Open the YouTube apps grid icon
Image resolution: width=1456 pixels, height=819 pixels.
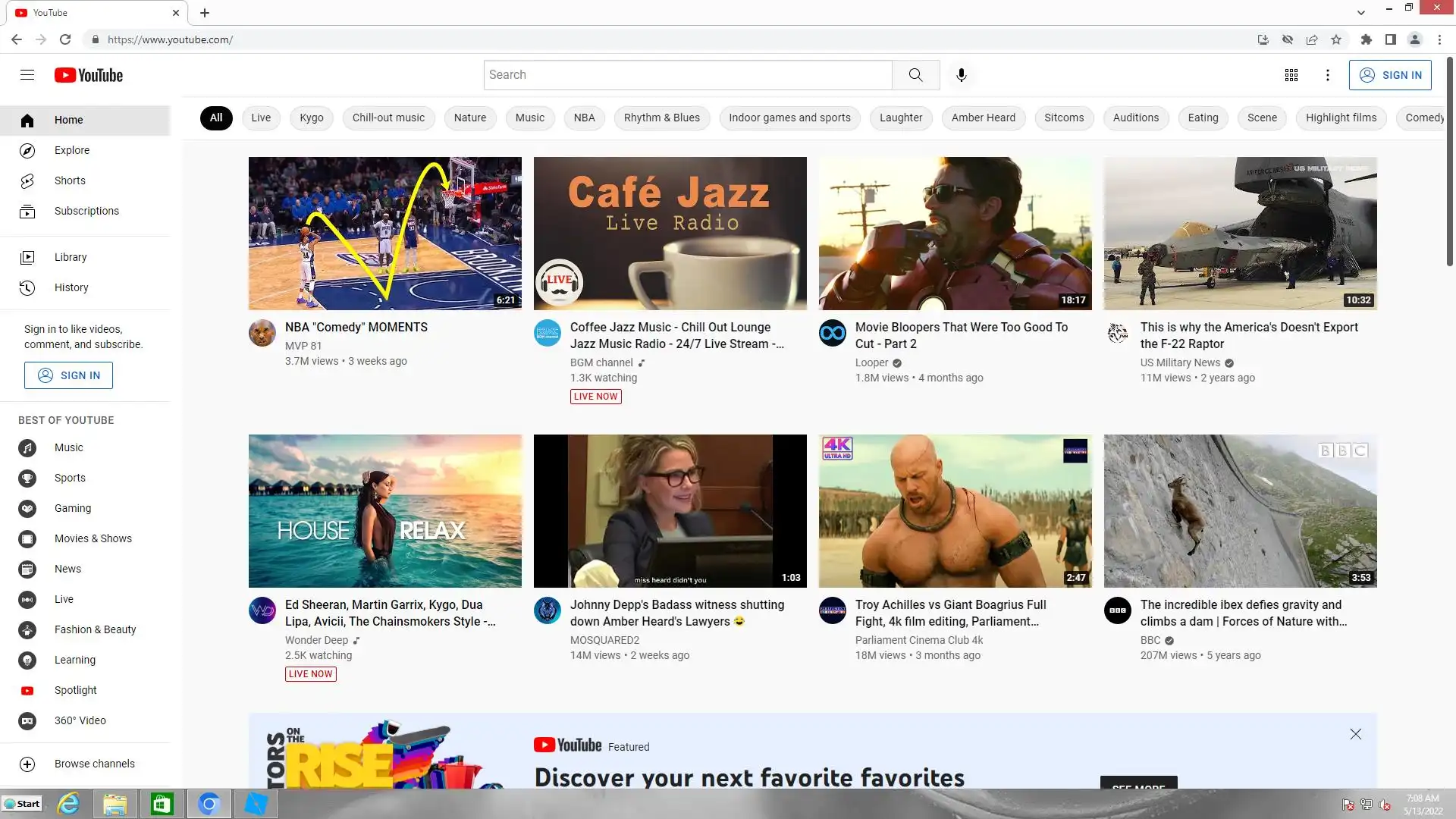coord(1291,74)
